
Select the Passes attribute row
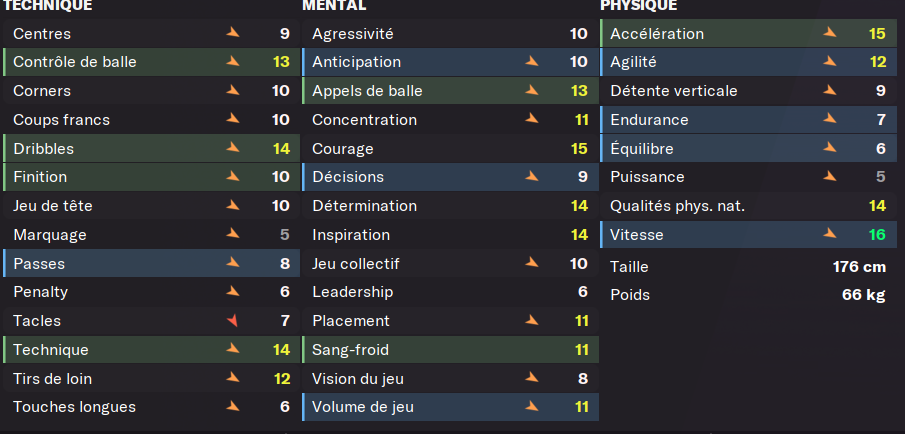click(151, 263)
